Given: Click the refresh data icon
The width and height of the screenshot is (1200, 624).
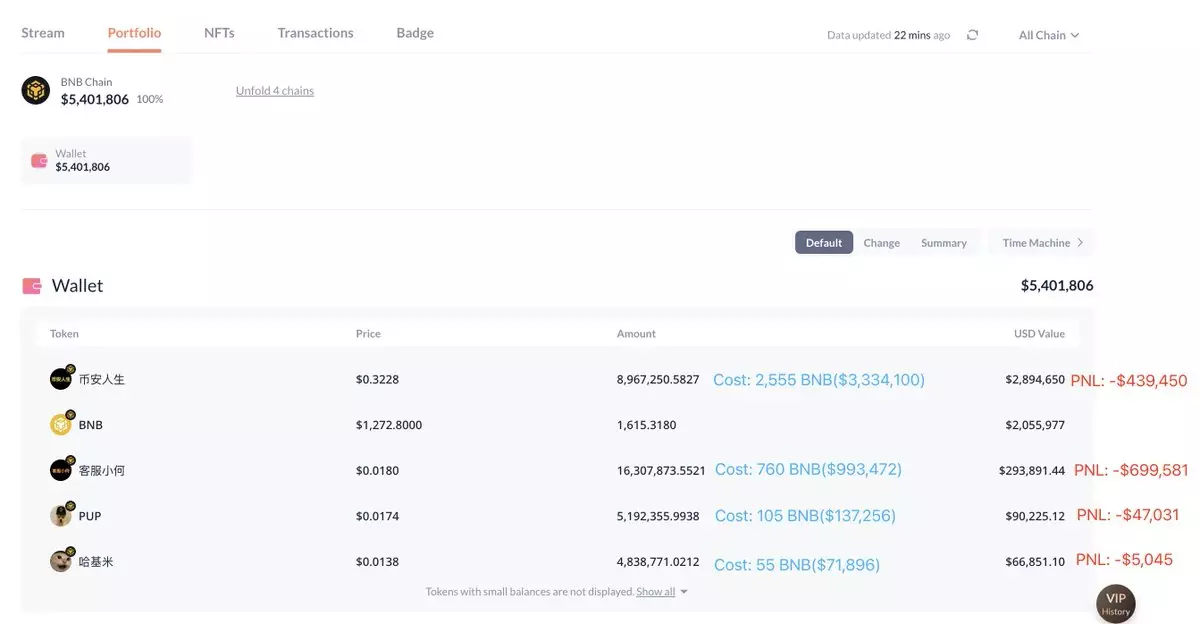Looking at the screenshot, I should (972, 35).
